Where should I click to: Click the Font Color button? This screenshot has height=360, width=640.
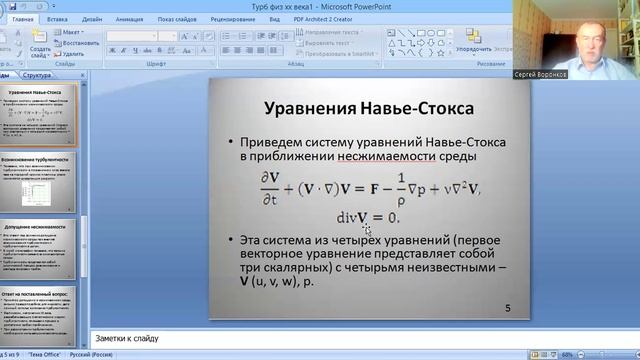[204, 51]
